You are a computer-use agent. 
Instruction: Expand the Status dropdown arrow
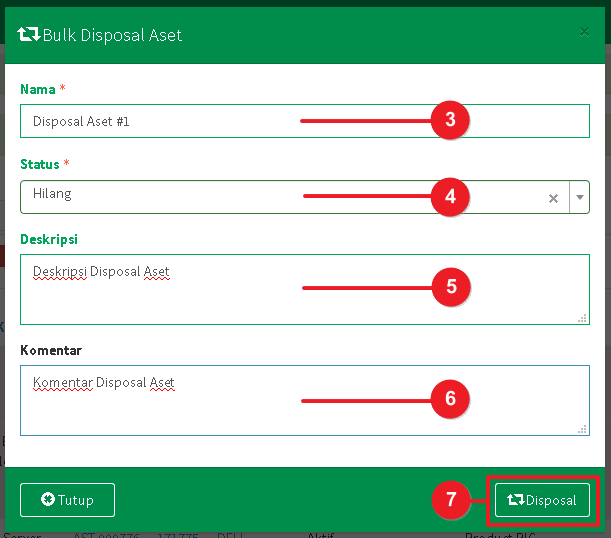pyautogui.click(x=579, y=198)
